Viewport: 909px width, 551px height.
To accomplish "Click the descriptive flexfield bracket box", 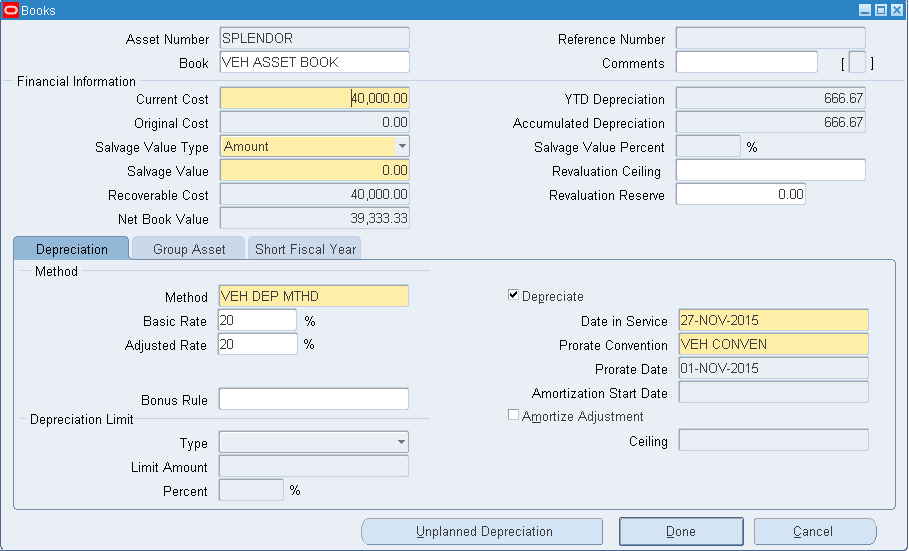I will [857, 63].
